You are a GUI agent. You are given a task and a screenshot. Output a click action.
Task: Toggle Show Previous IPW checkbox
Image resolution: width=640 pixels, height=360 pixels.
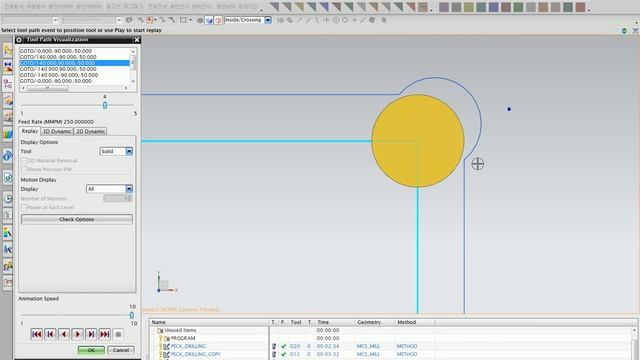24,169
